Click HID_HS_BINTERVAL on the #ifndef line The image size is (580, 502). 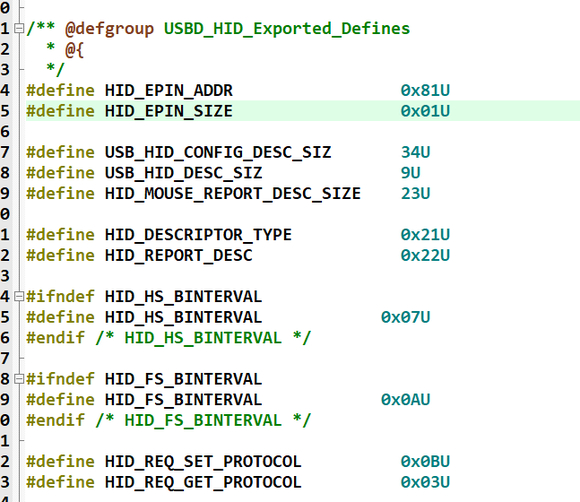tap(183, 297)
